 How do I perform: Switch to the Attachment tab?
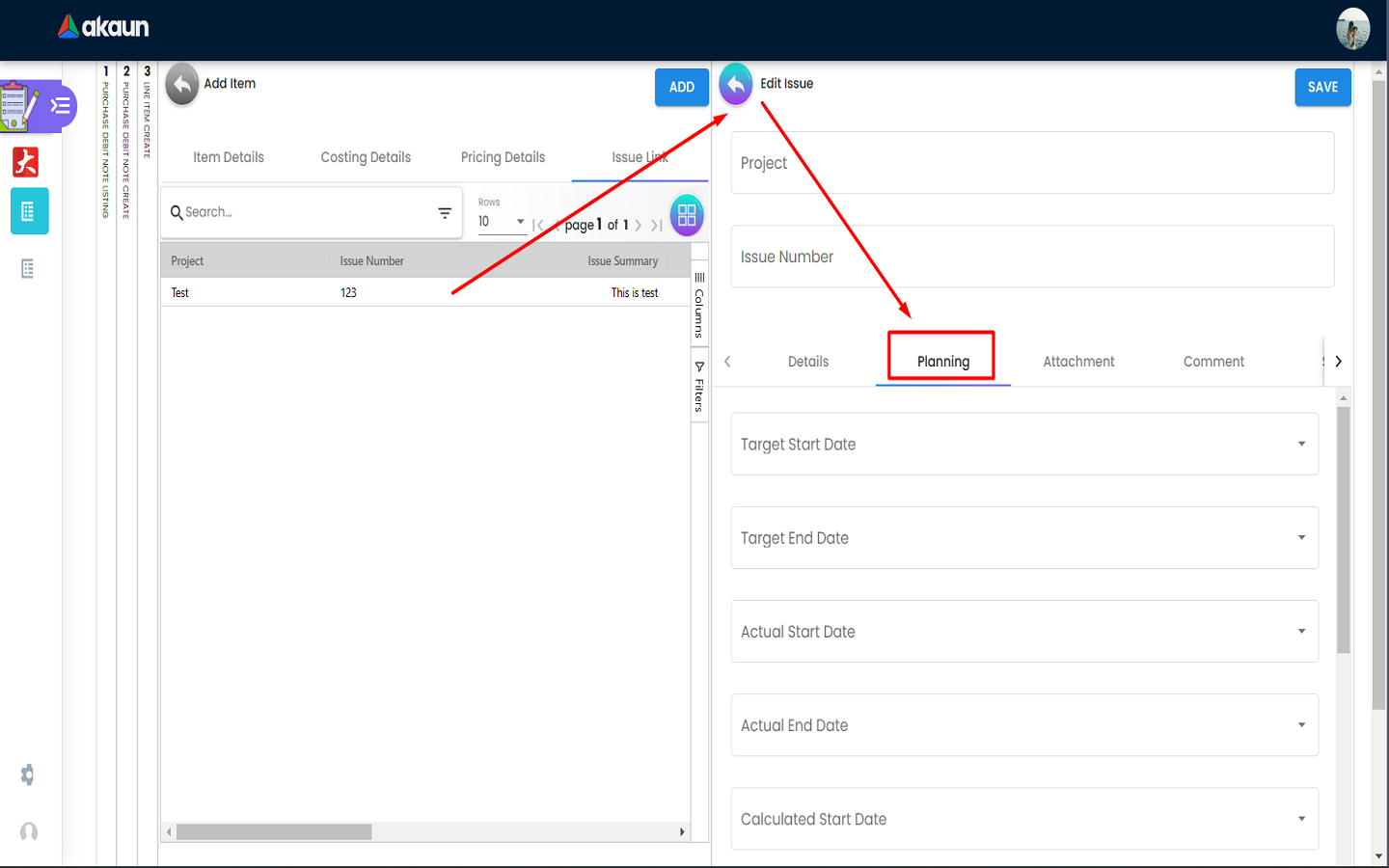pos(1078,362)
